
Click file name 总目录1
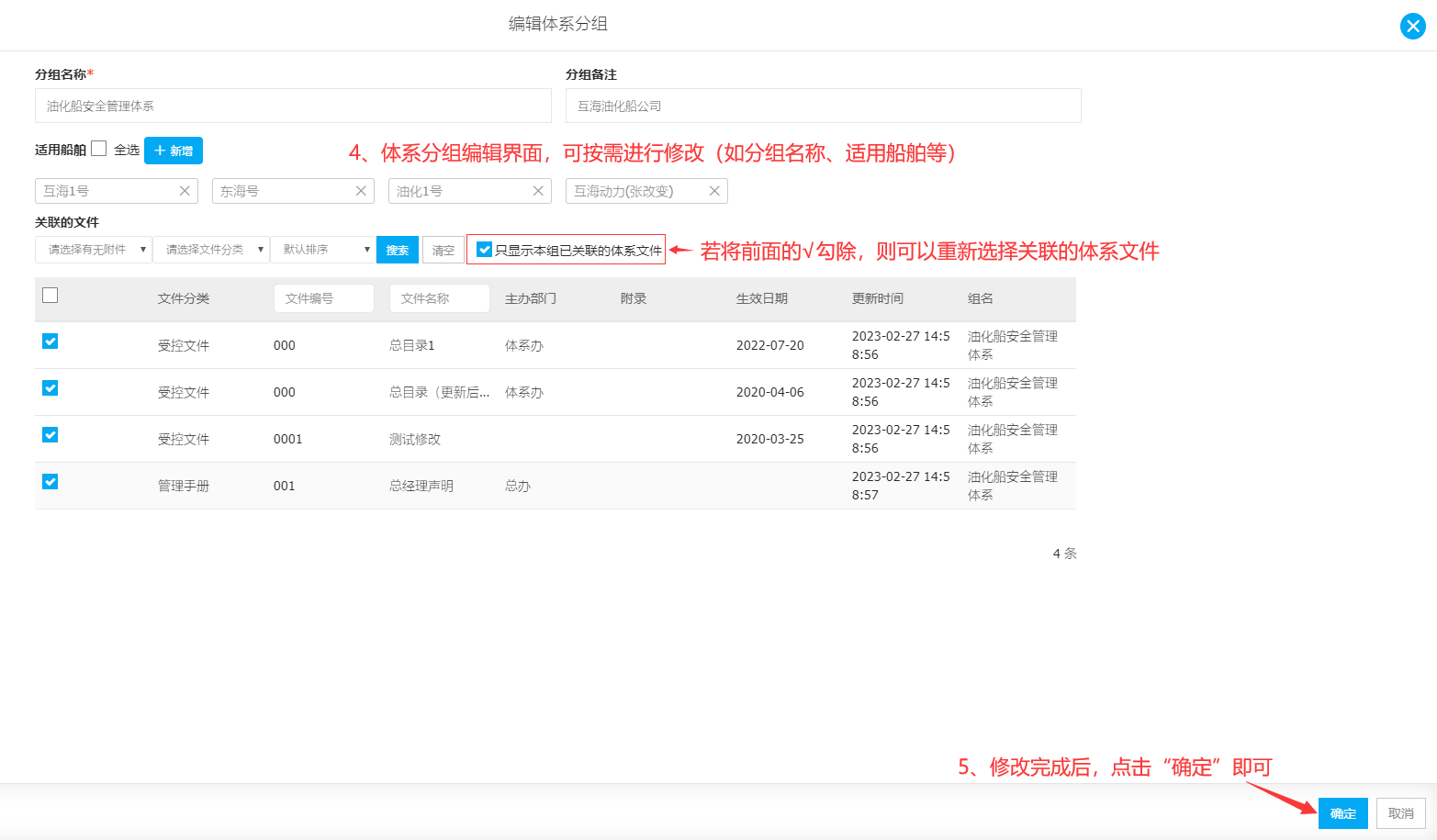(412, 345)
